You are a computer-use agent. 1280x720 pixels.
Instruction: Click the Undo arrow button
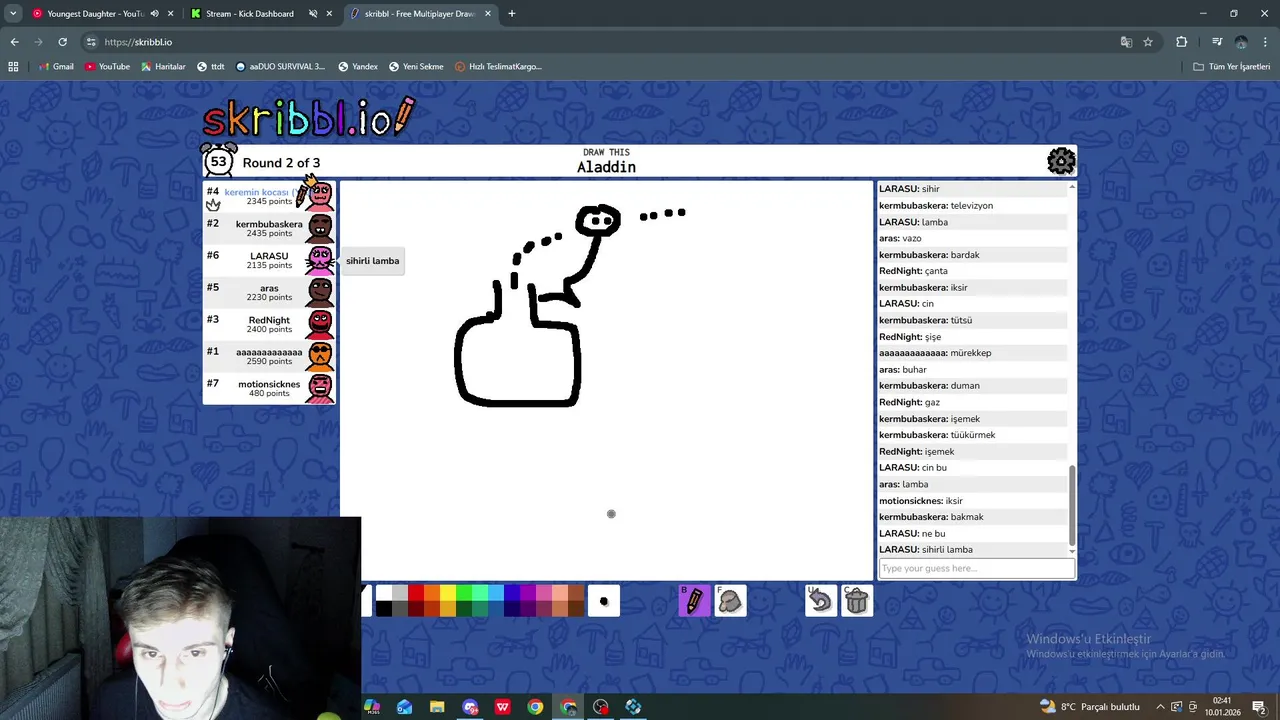821,601
